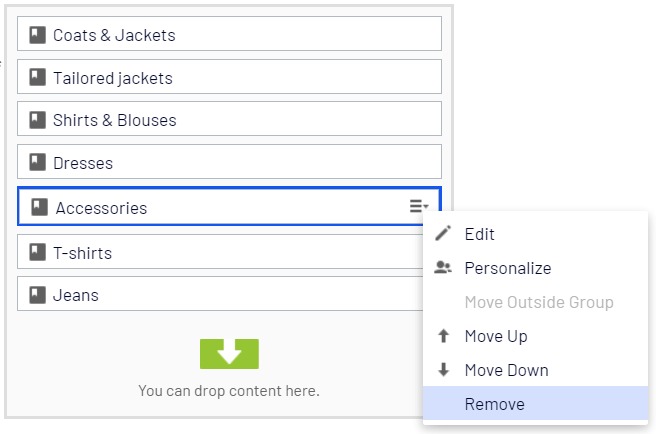Click the Jeans block icon
The width and height of the screenshot is (656, 434).
(37, 295)
